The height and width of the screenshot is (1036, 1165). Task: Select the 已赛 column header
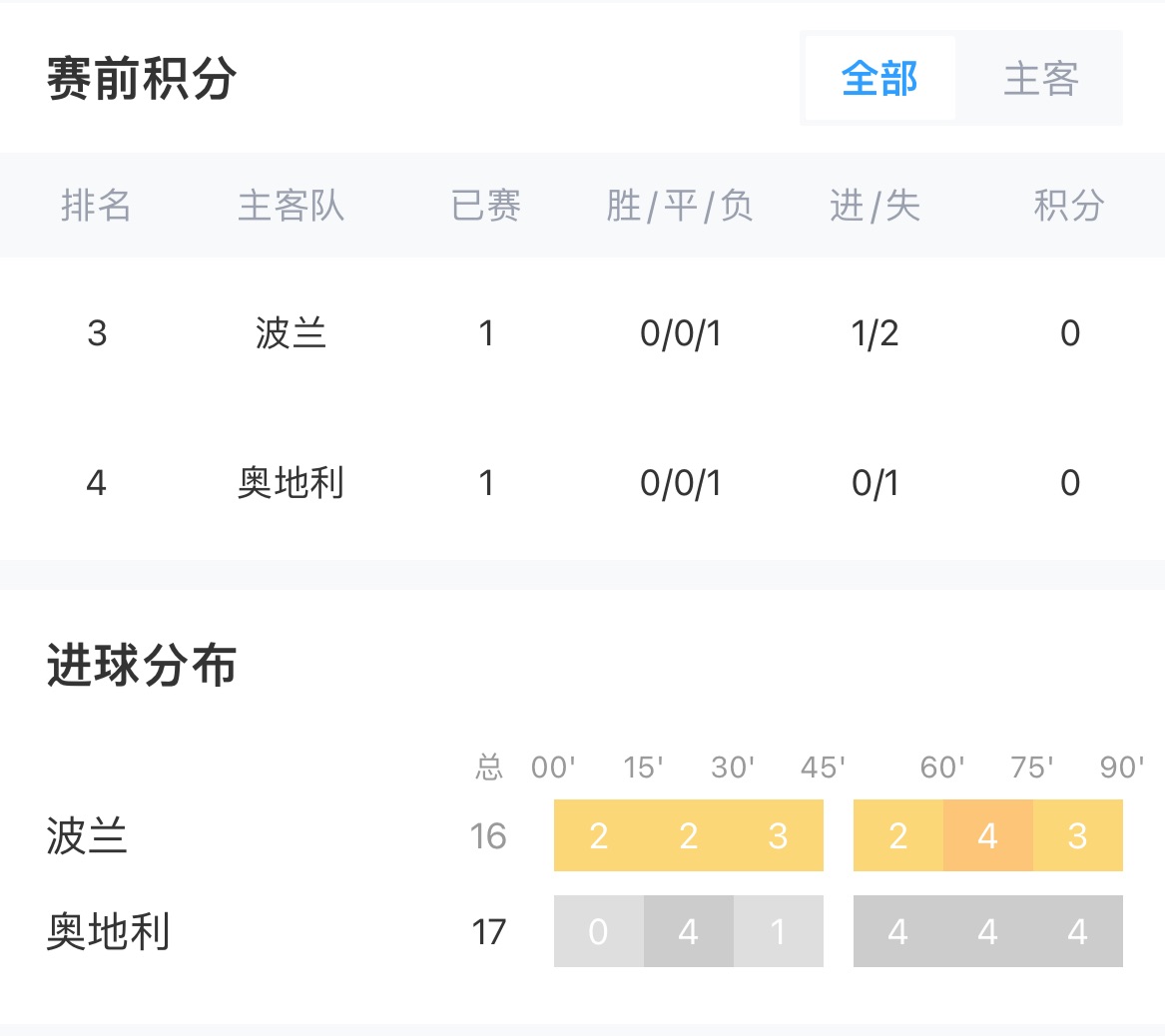coord(486,206)
